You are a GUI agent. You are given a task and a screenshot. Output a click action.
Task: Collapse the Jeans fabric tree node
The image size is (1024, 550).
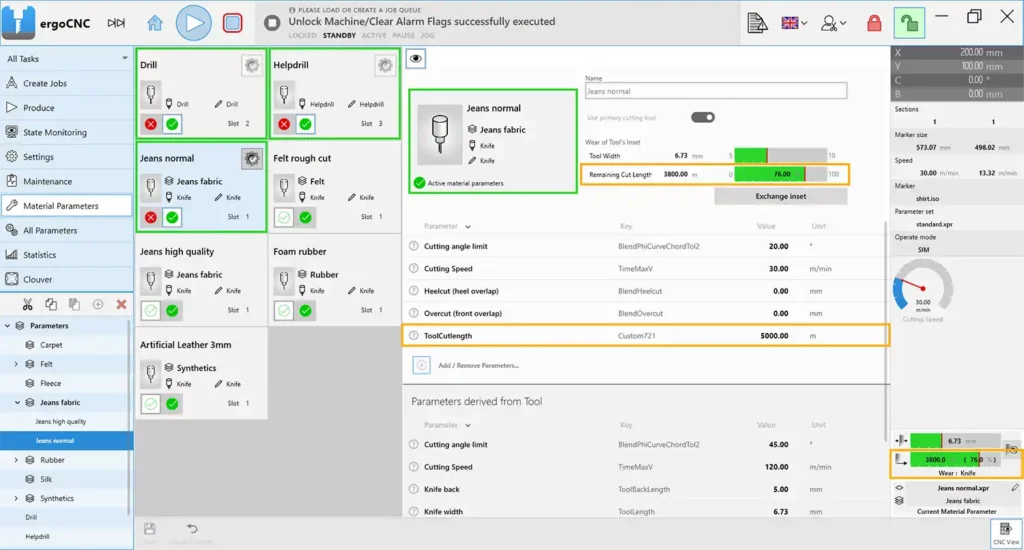[x=17, y=402]
